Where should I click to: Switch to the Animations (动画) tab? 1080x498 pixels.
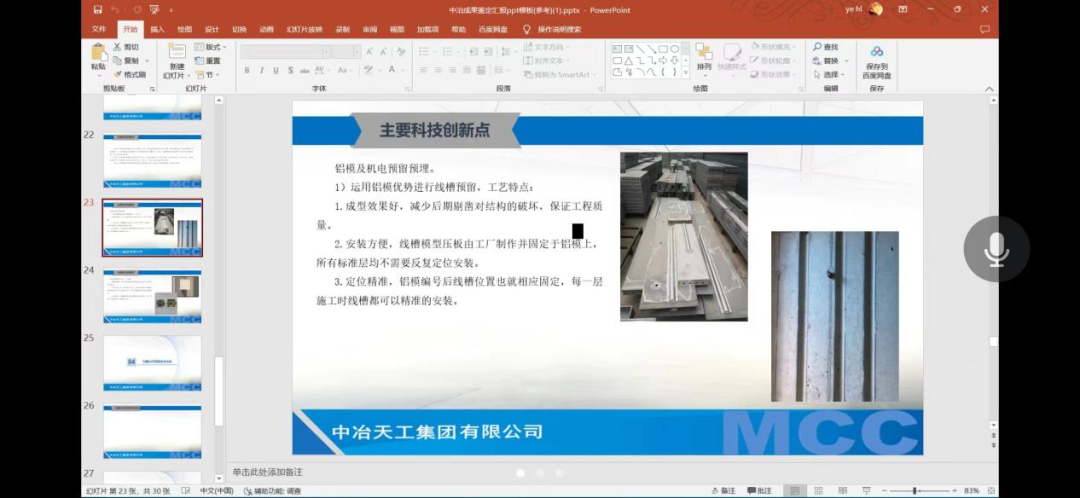tap(267, 29)
